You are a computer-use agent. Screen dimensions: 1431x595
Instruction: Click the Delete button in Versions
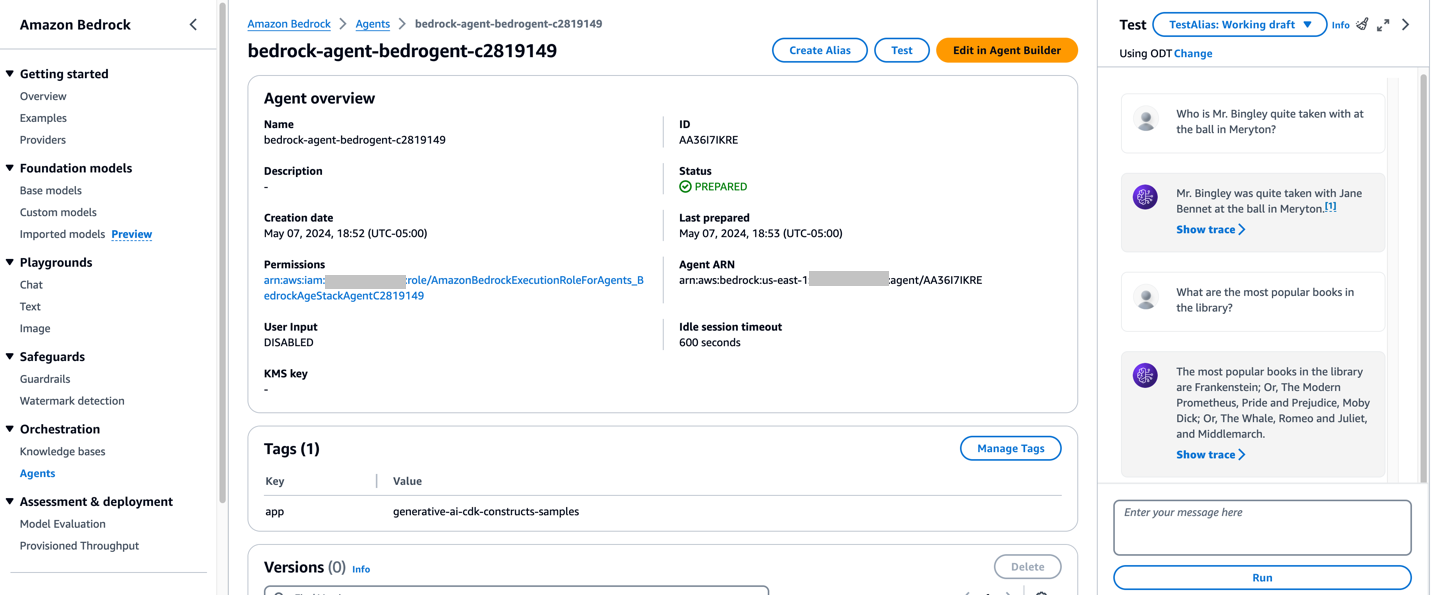pos(1028,567)
